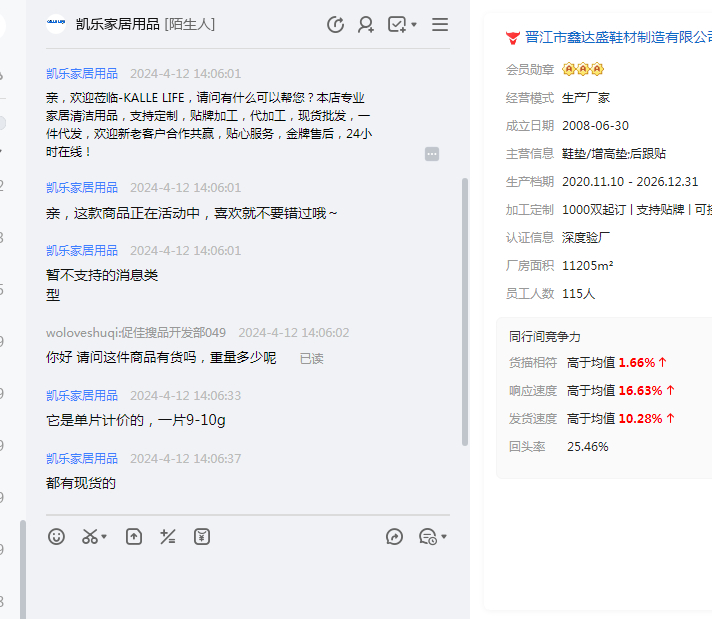
Task: Click the 凯乐家居用品 chat title
Action: point(117,25)
